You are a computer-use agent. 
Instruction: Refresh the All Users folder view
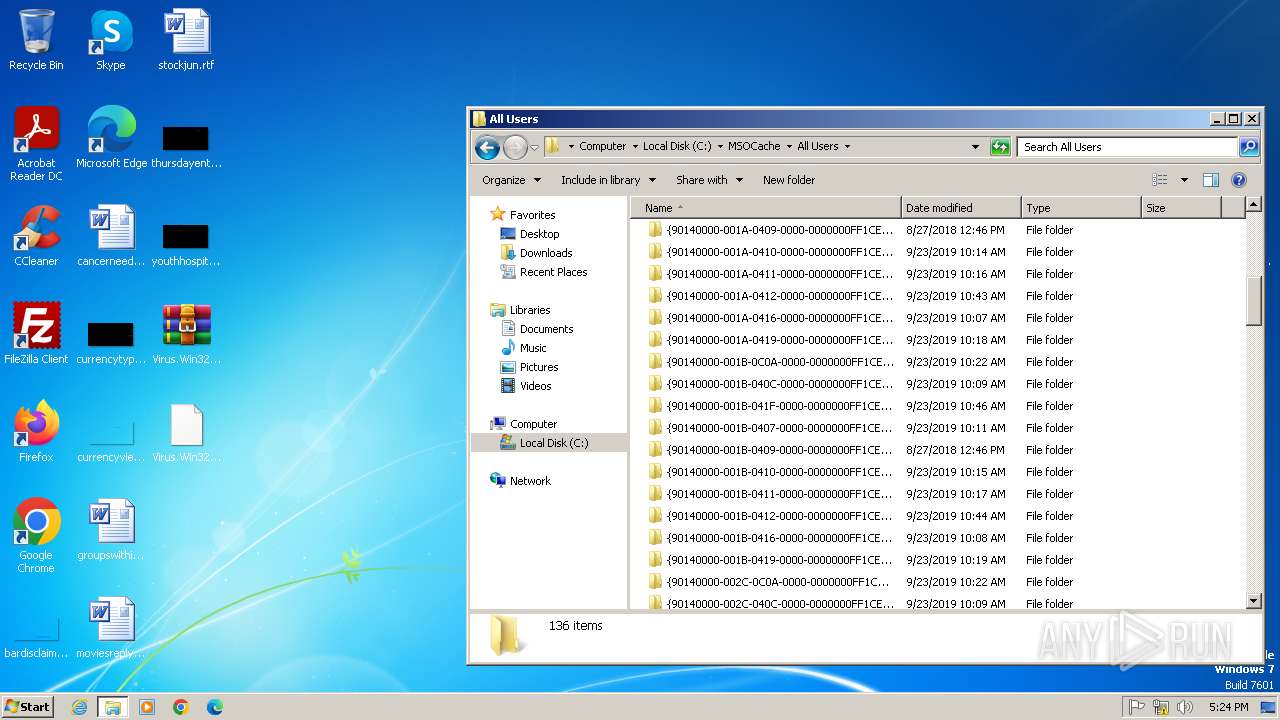(x=1000, y=147)
